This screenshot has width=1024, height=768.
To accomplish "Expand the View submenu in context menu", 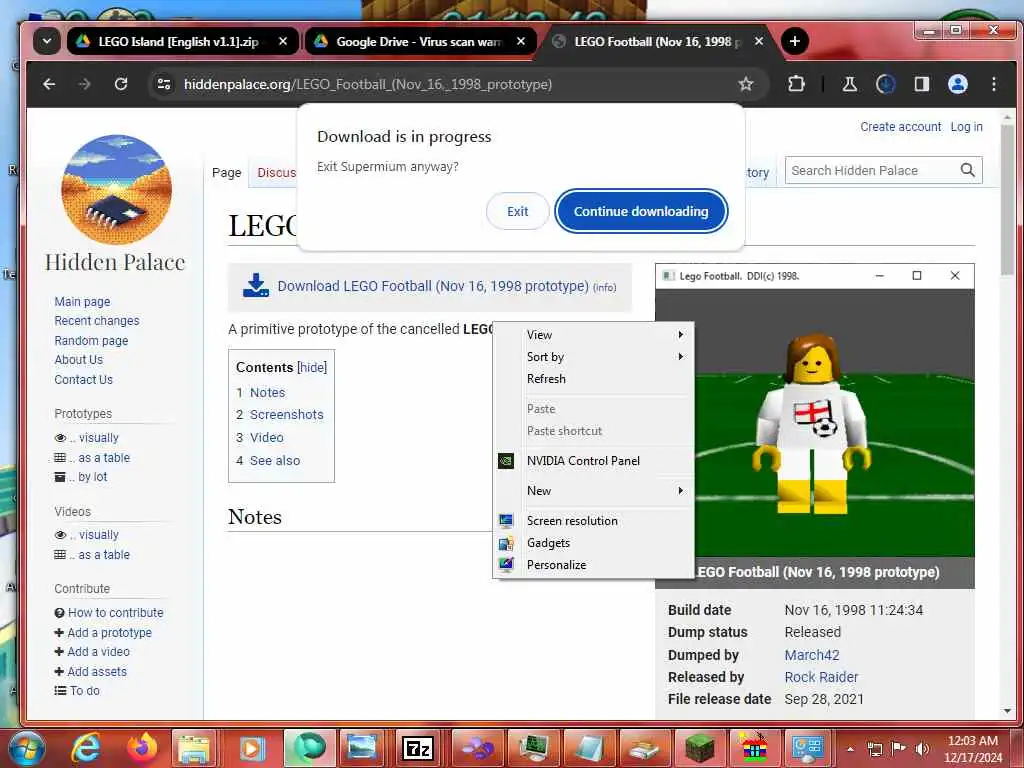I will [594, 334].
